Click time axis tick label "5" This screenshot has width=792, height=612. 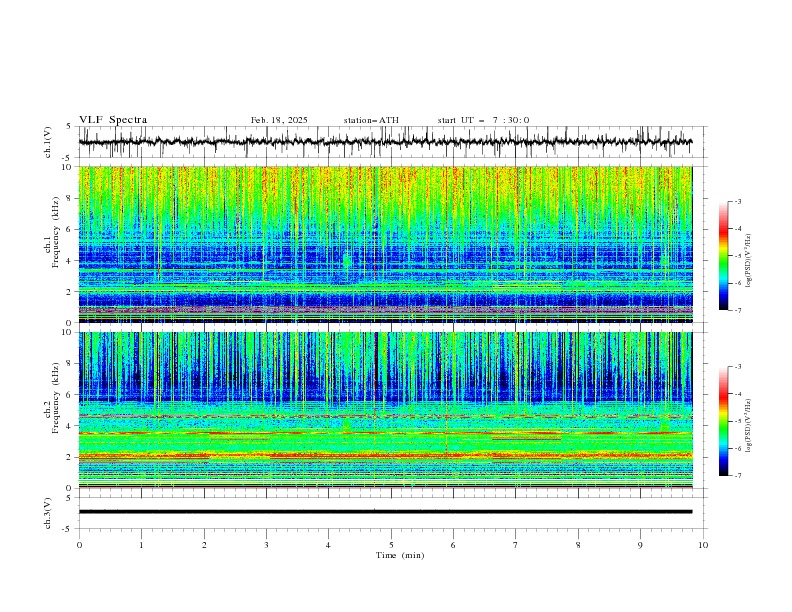pyautogui.click(x=391, y=545)
